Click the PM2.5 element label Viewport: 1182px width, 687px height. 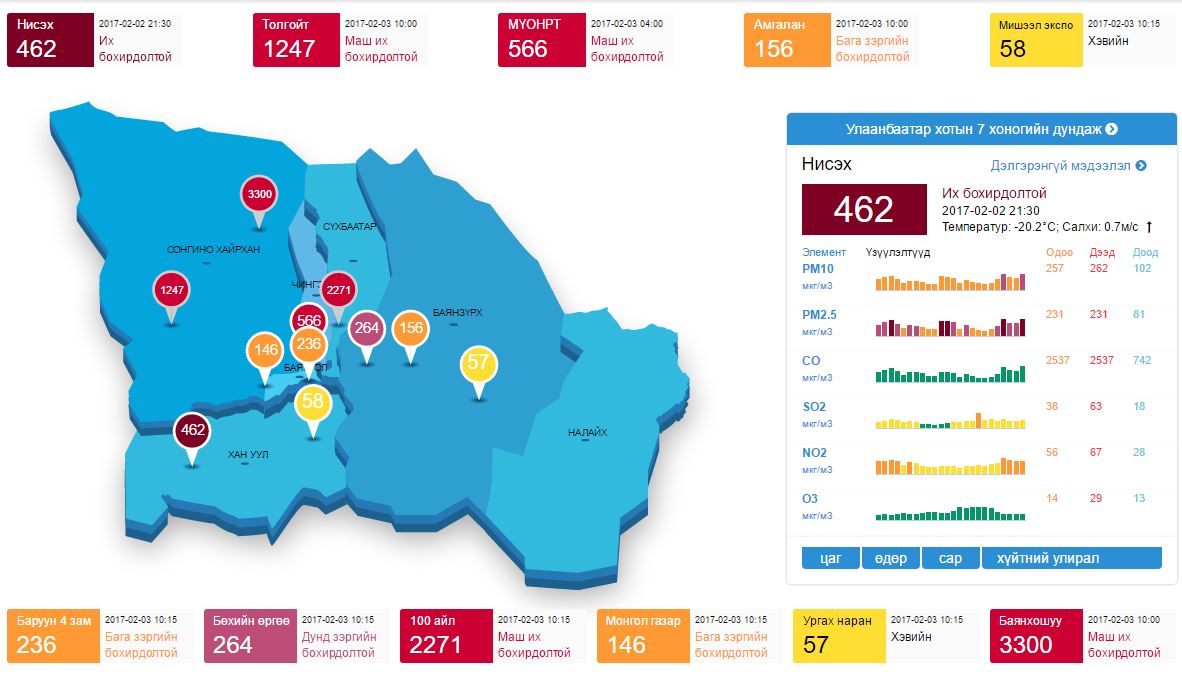pos(819,315)
